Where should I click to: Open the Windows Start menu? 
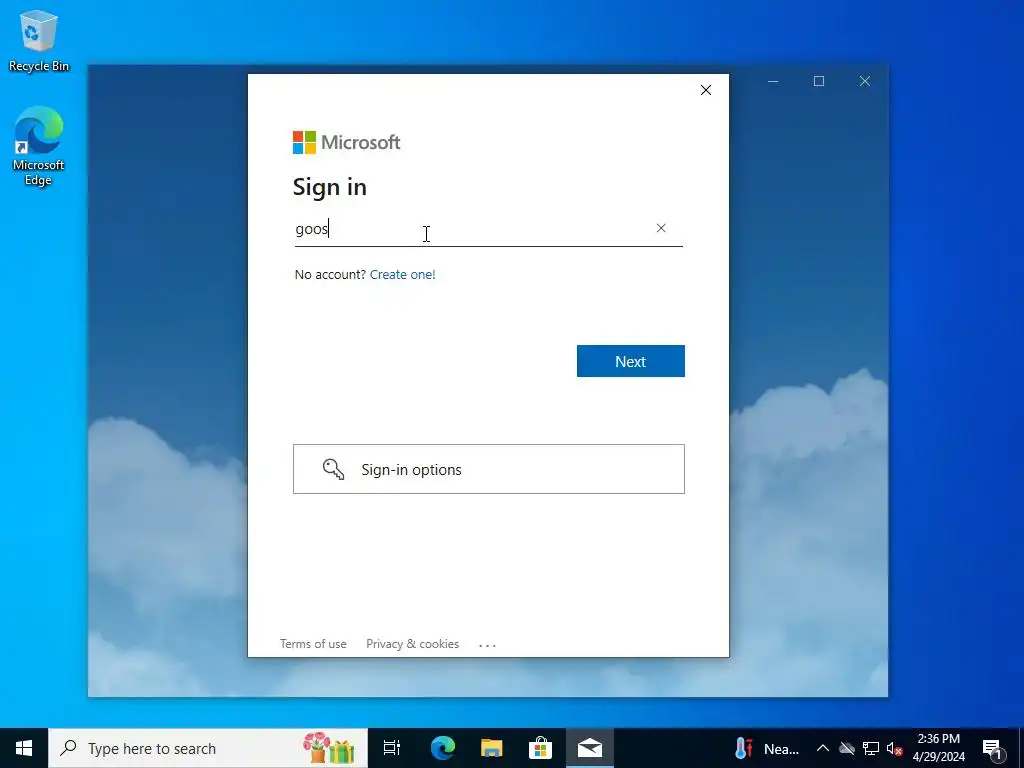(24, 748)
